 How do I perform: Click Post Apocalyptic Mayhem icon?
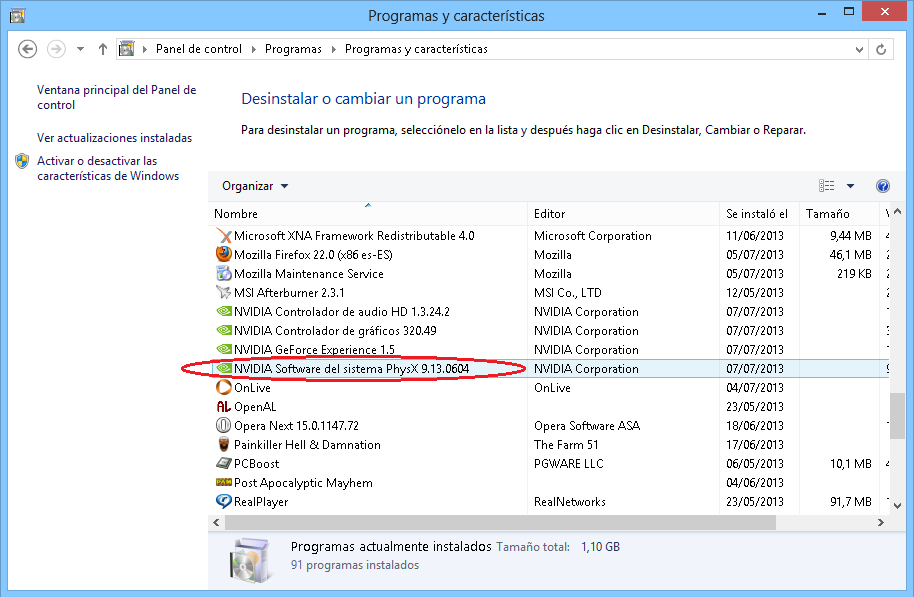click(x=224, y=482)
